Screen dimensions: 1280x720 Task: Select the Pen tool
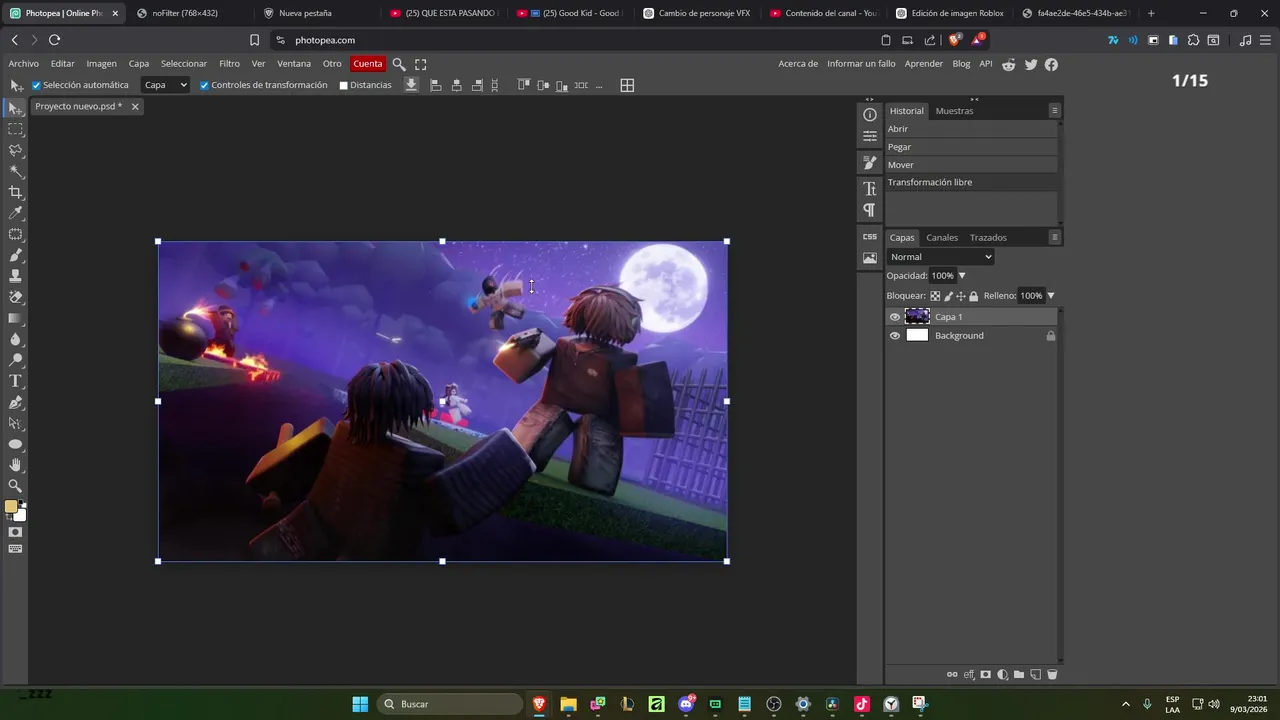(15, 402)
